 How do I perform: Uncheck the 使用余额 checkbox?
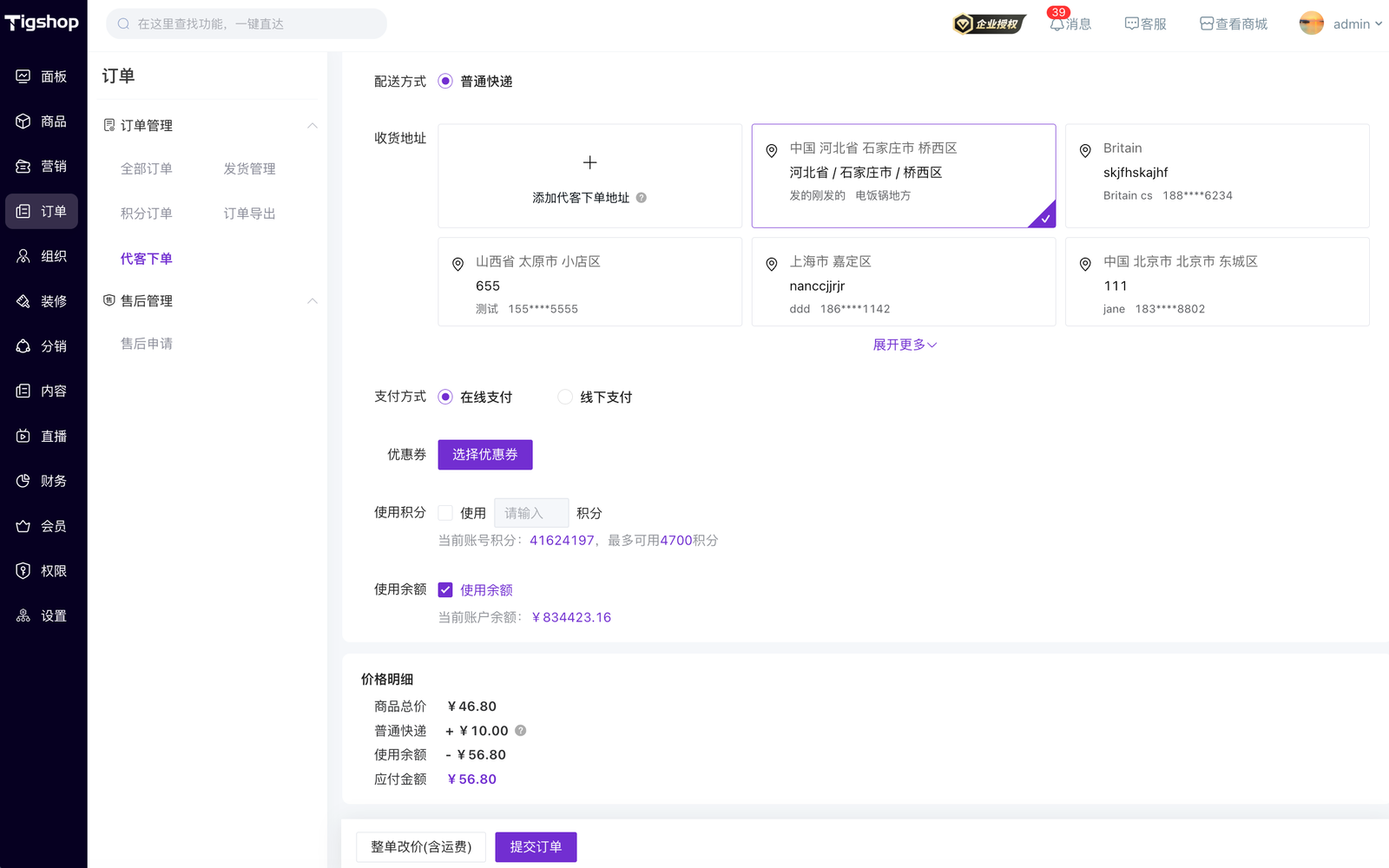point(445,590)
